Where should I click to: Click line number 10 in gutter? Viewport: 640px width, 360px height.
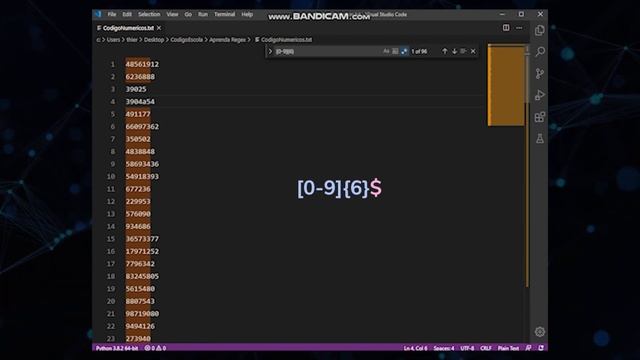point(111,176)
